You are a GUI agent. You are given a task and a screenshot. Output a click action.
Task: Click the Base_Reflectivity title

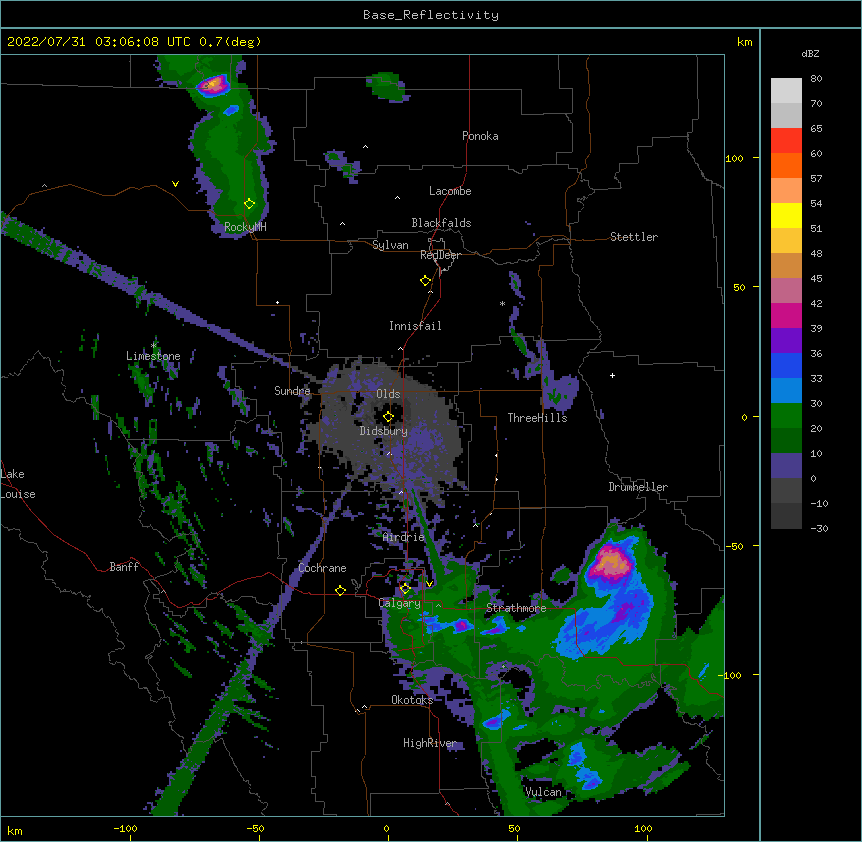coord(431,15)
